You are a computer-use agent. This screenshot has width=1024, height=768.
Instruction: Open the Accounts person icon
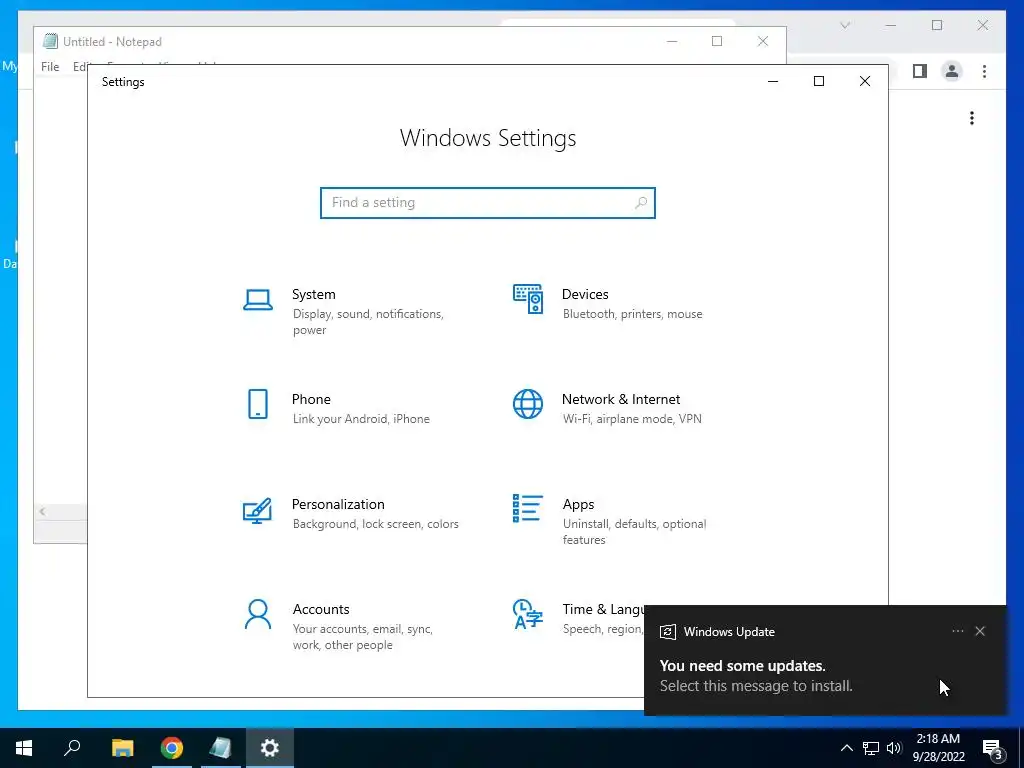[x=258, y=615]
